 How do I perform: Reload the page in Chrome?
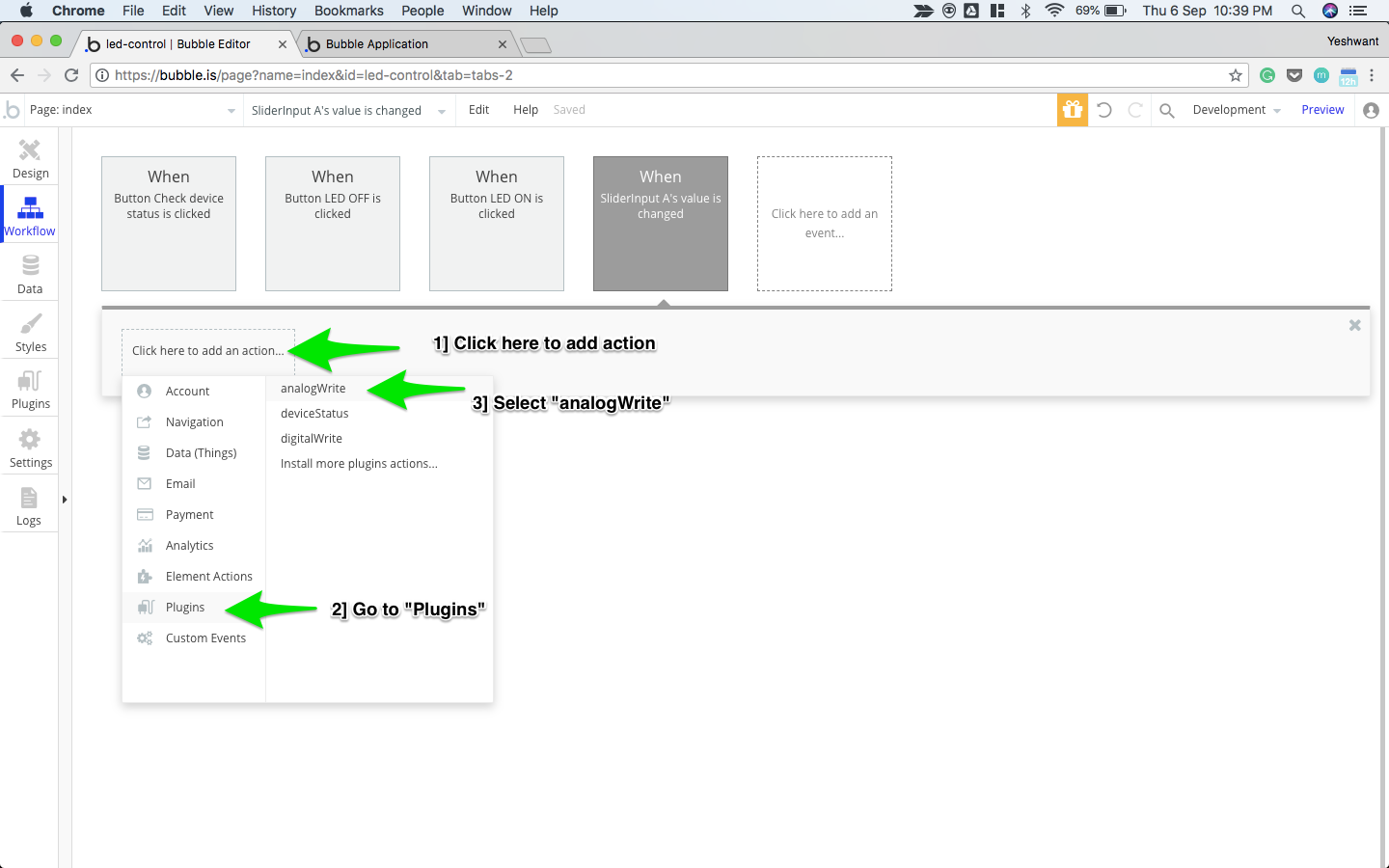[71, 75]
